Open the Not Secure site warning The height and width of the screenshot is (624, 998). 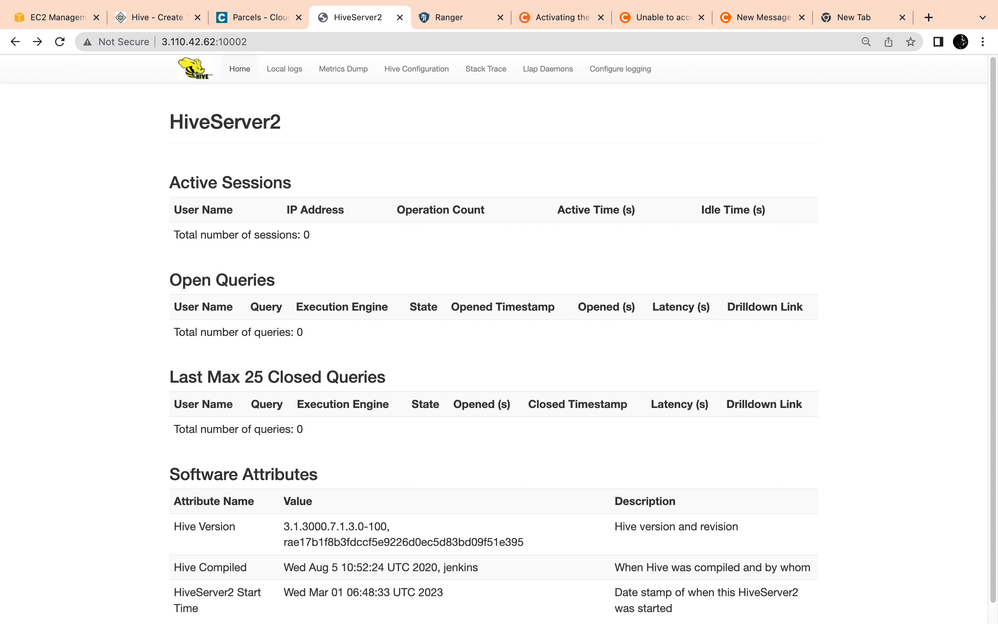pyautogui.click(x=116, y=41)
